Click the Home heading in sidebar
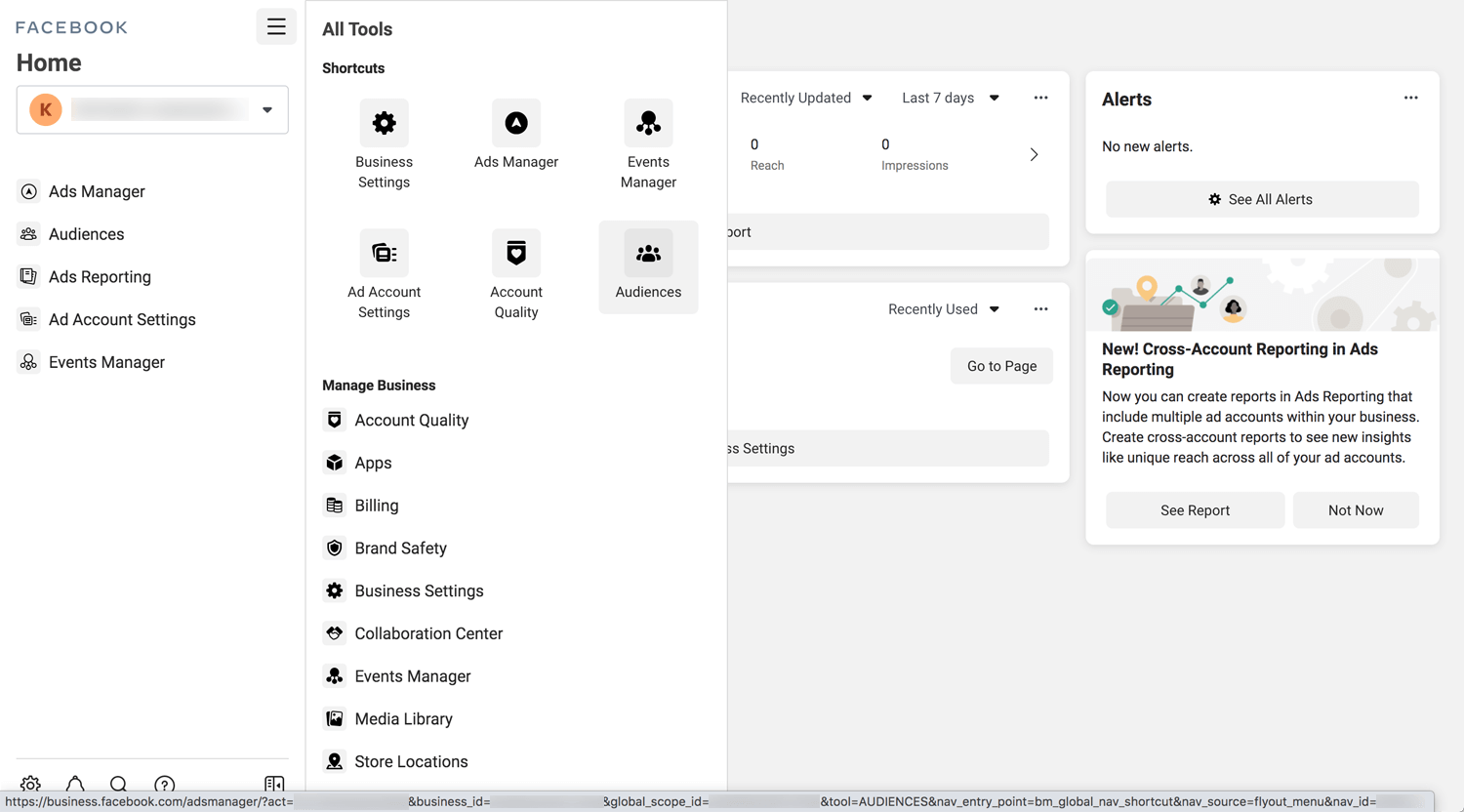This screenshot has height=812, width=1464. point(49,62)
